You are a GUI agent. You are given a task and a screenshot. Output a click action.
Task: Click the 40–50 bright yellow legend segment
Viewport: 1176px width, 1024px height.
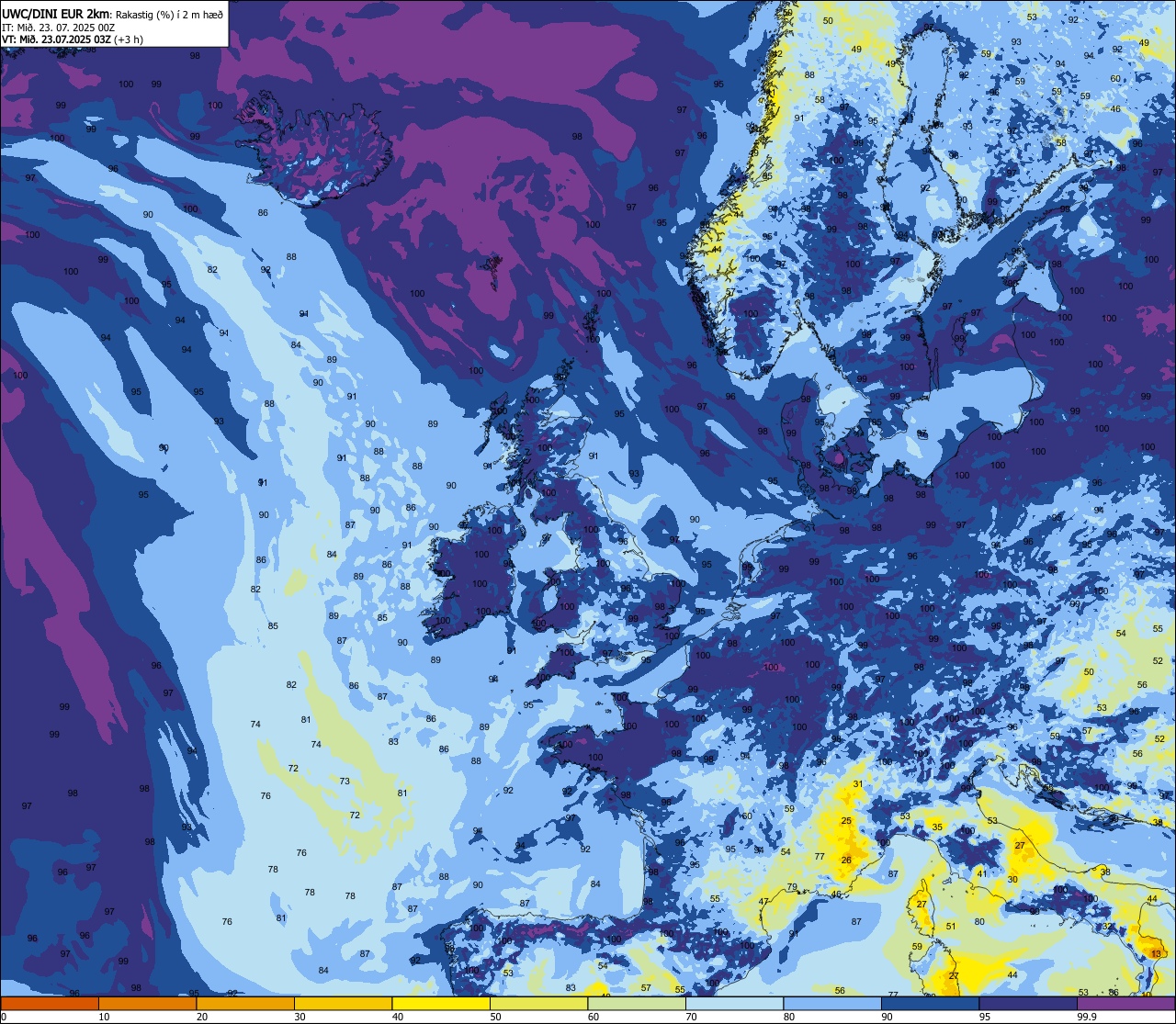click(441, 1003)
